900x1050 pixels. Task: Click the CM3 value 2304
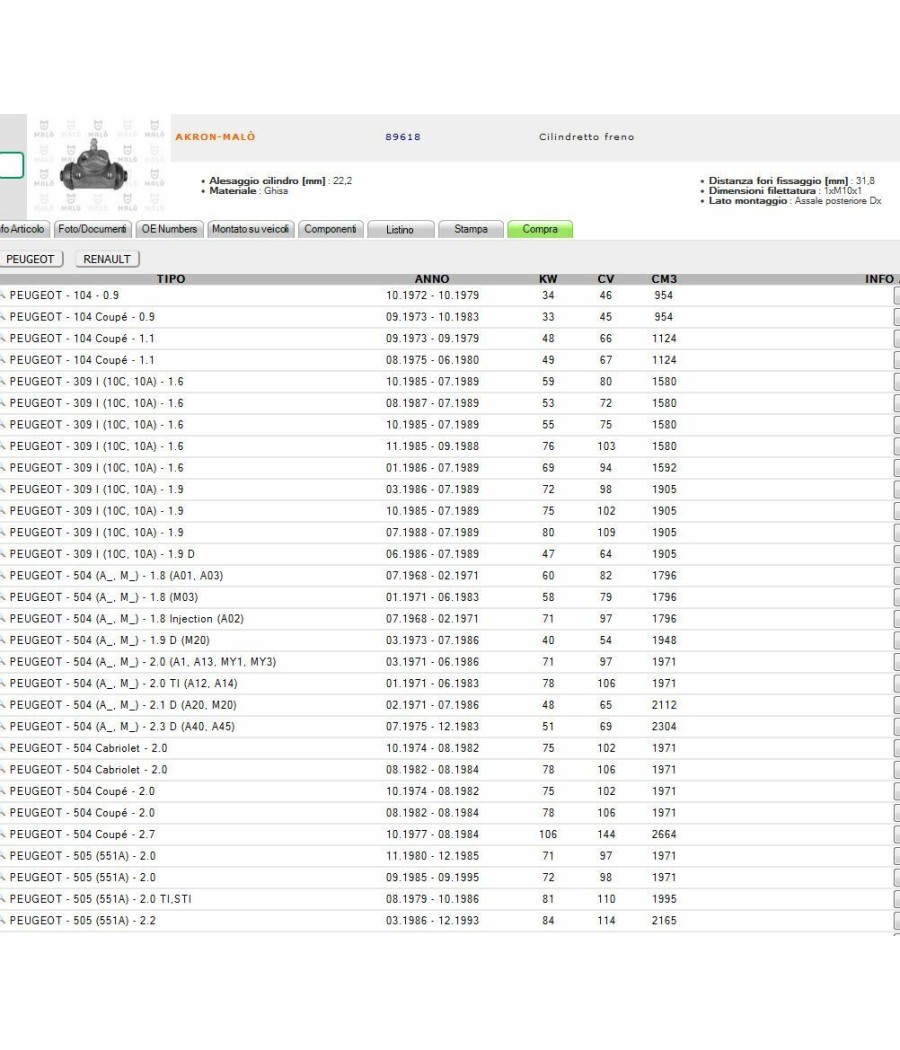pyautogui.click(x=664, y=726)
